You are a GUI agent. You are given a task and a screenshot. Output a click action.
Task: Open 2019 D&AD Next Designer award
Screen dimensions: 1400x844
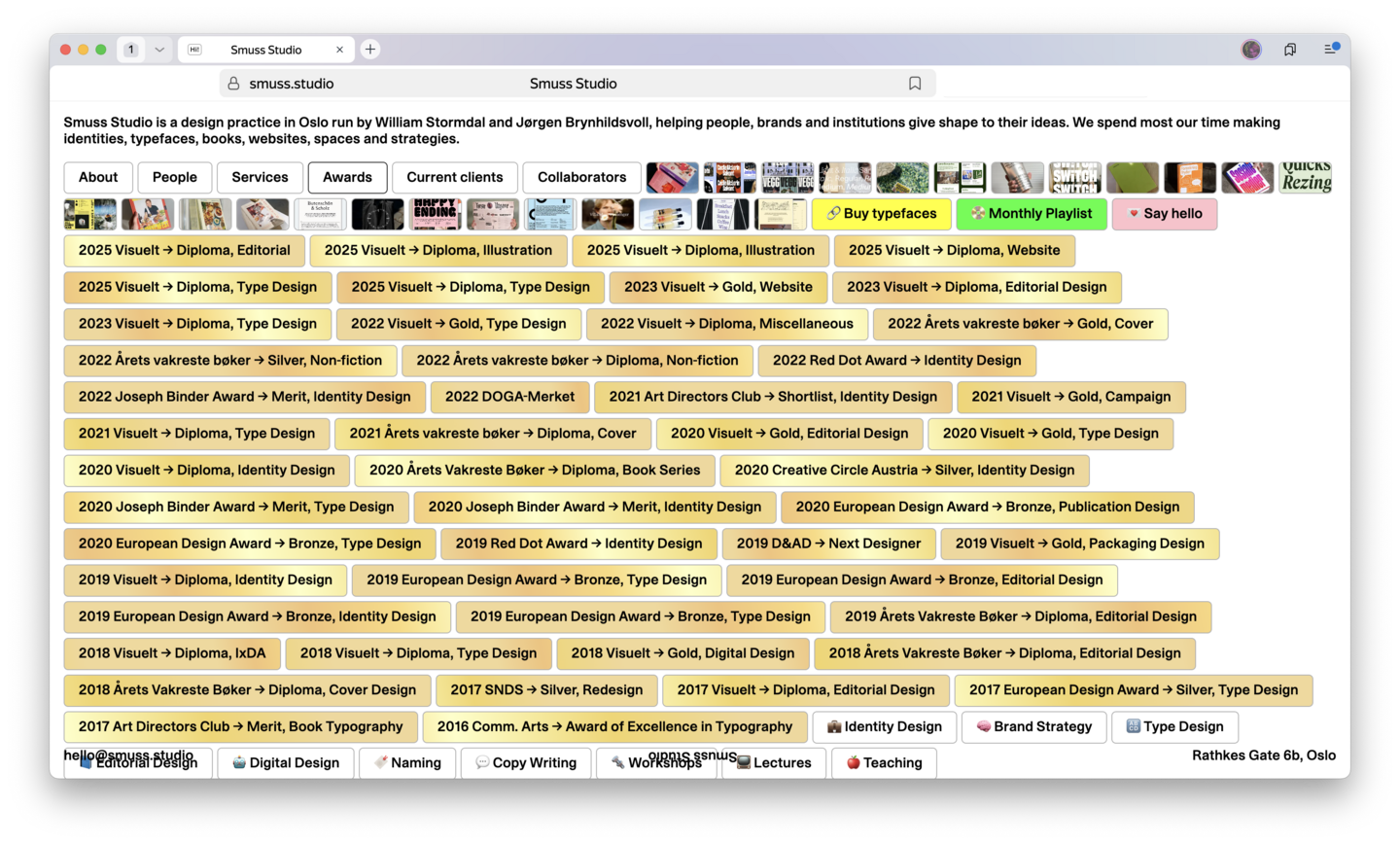(828, 544)
